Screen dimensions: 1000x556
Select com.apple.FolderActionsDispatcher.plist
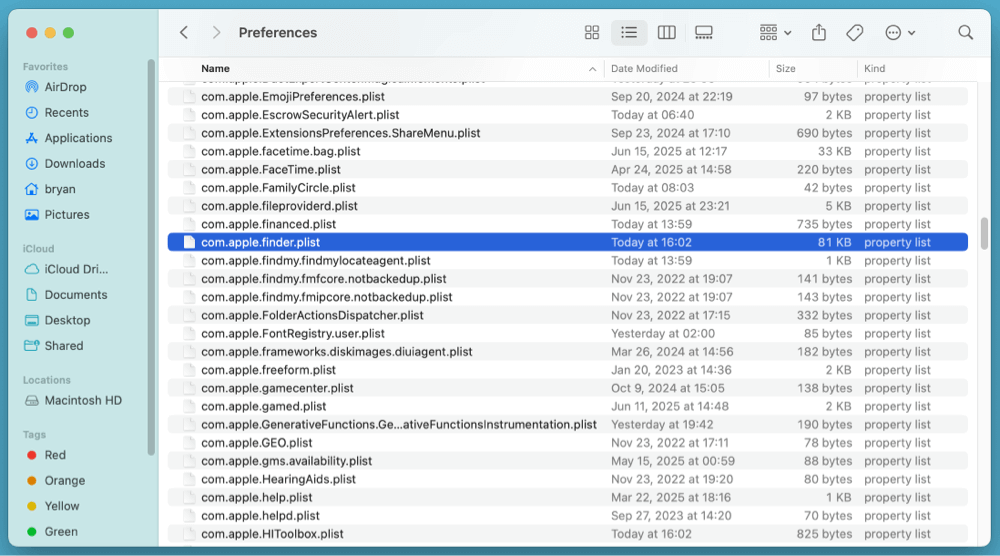[x=568, y=316]
